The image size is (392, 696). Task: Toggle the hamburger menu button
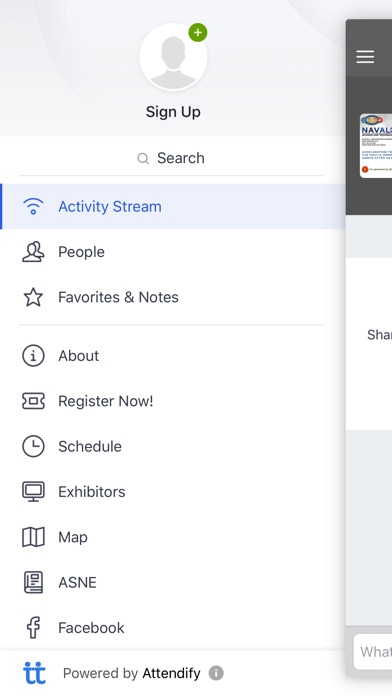365,56
